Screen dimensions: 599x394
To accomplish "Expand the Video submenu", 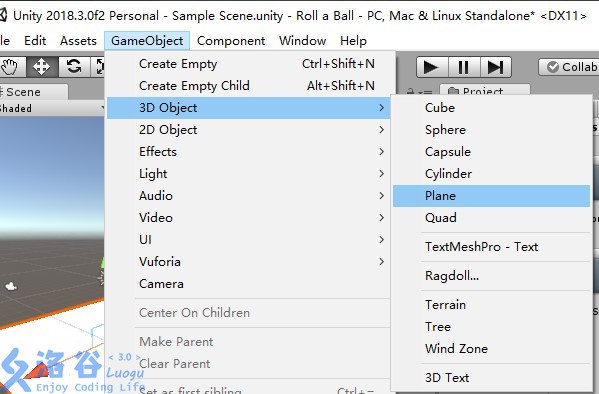I will (x=248, y=218).
